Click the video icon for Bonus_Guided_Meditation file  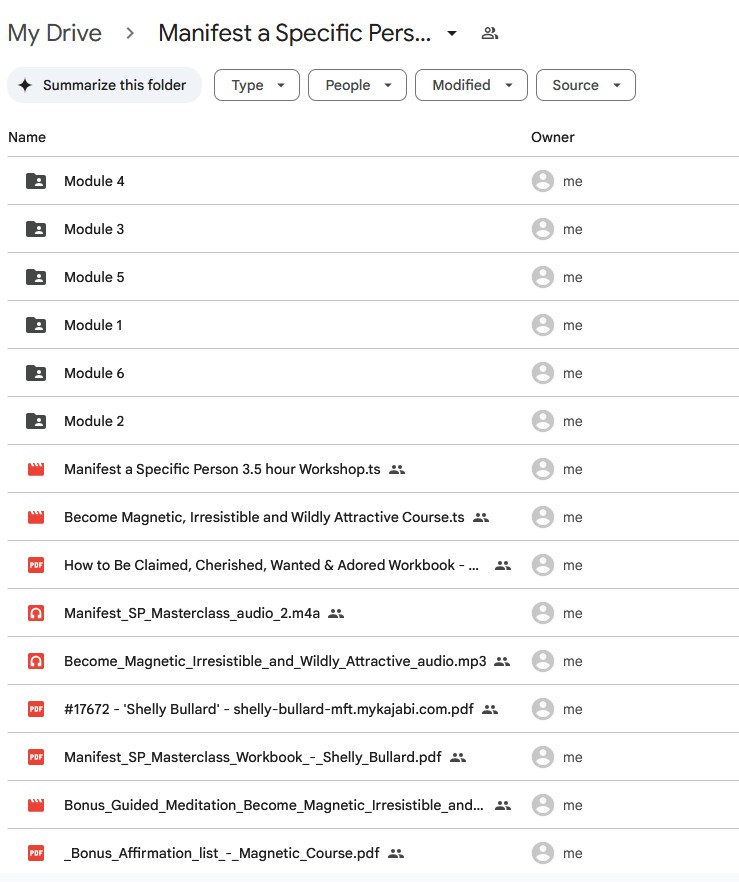point(36,805)
